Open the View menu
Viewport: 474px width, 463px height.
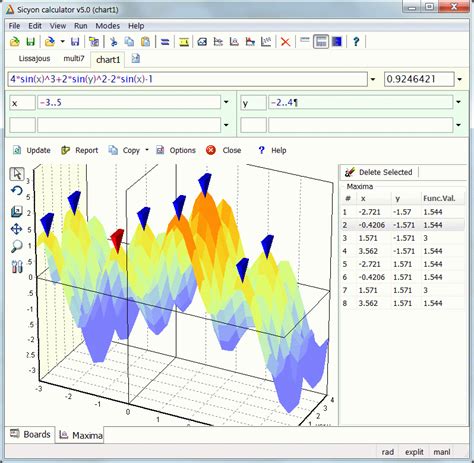[58, 26]
